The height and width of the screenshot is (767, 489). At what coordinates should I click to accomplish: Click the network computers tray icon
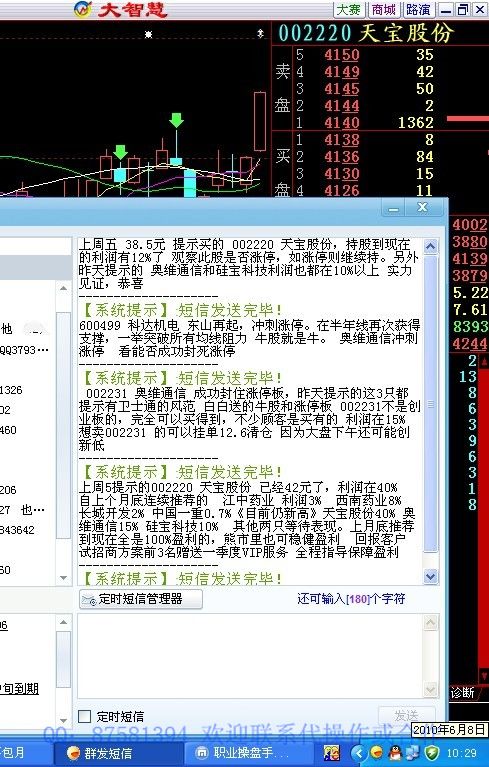coord(412,753)
